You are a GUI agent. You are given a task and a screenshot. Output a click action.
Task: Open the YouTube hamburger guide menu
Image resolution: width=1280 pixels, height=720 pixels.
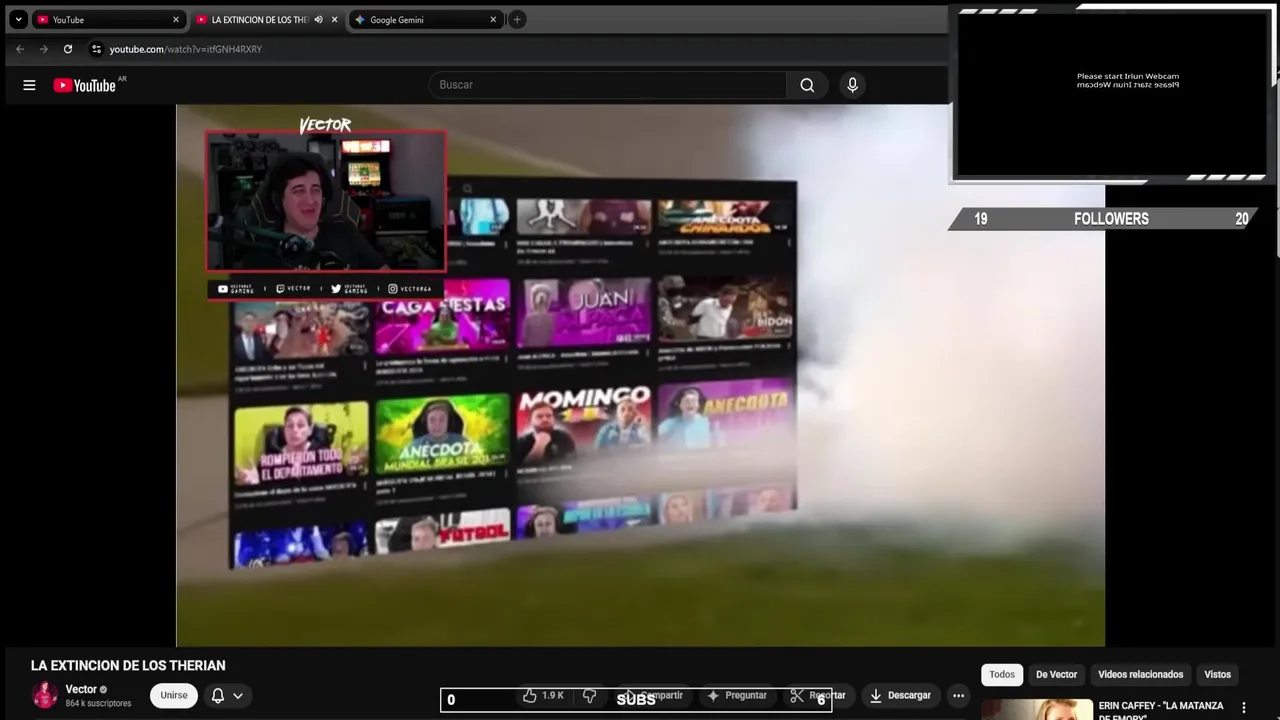tap(29, 85)
